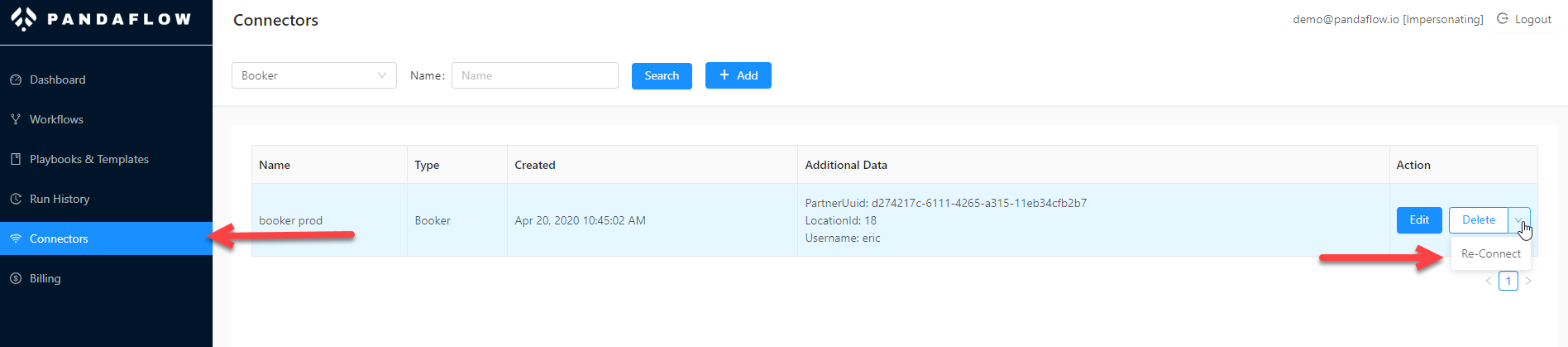Click the Workflows branch icon in sidebar
Screen dimensions: 1568x347
pyautogui.click(x=16, y=119)
